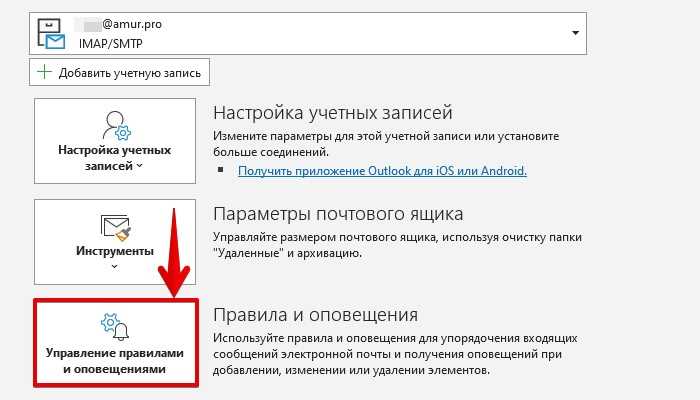This screenshot has height=400, width=700.
Task: Open the Outlook for iOS or Android link
Action: [x=382, y=171]
